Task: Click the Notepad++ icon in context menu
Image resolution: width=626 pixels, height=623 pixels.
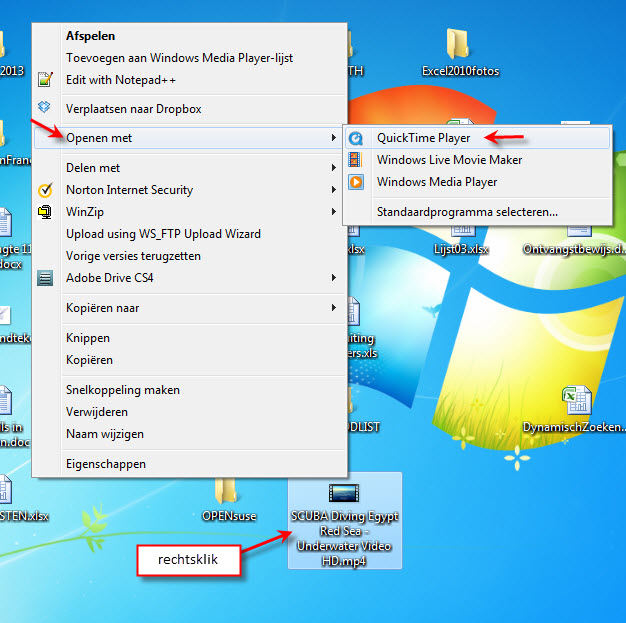Action: (x=45, y=79)
